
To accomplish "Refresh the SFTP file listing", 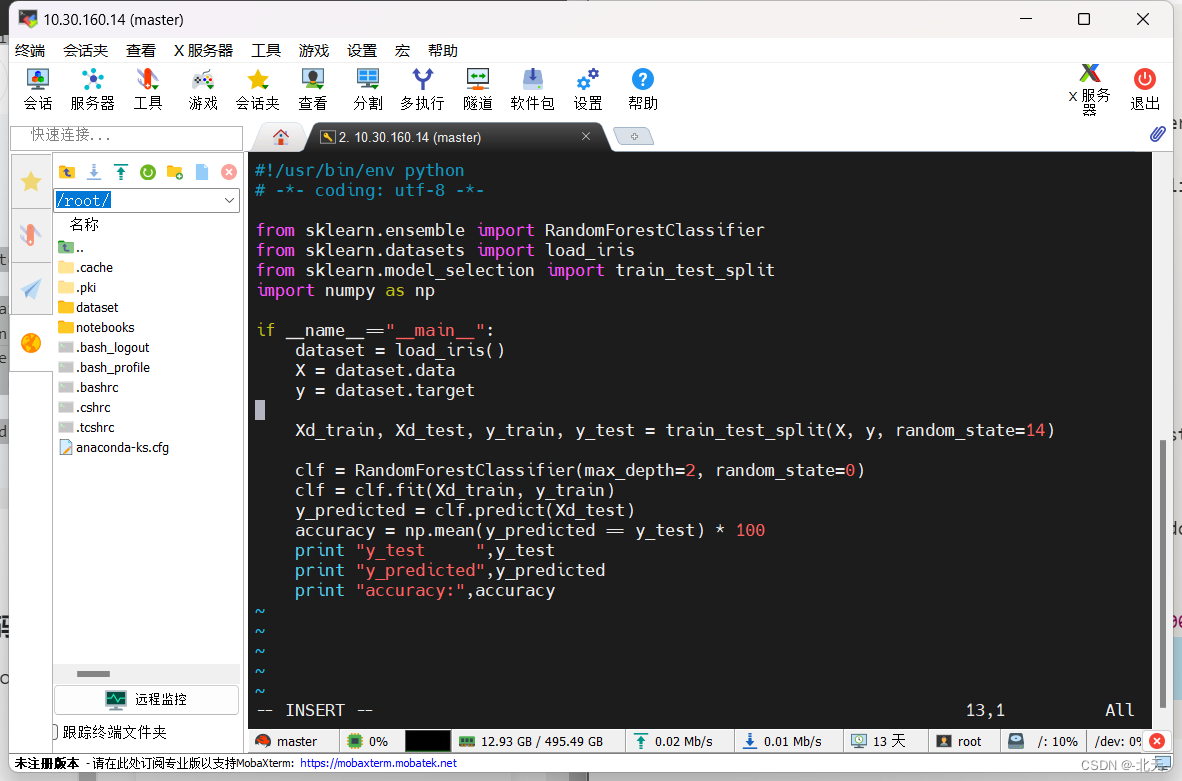I will coord(147,171).
